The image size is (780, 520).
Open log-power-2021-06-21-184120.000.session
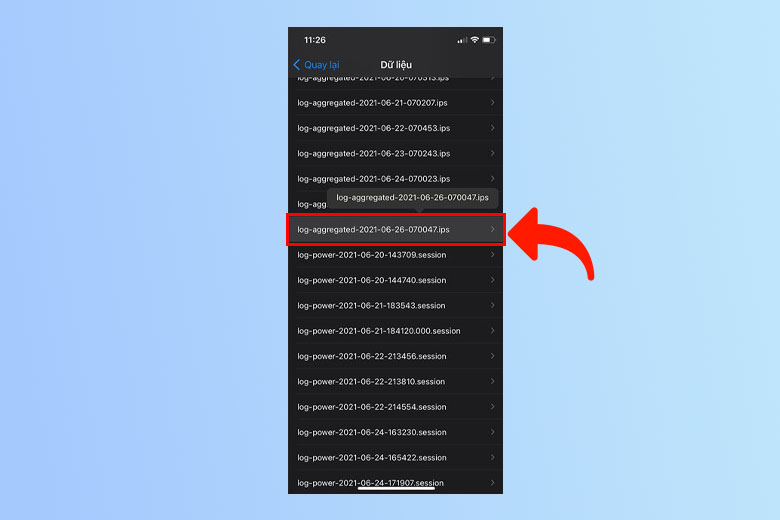379,331
